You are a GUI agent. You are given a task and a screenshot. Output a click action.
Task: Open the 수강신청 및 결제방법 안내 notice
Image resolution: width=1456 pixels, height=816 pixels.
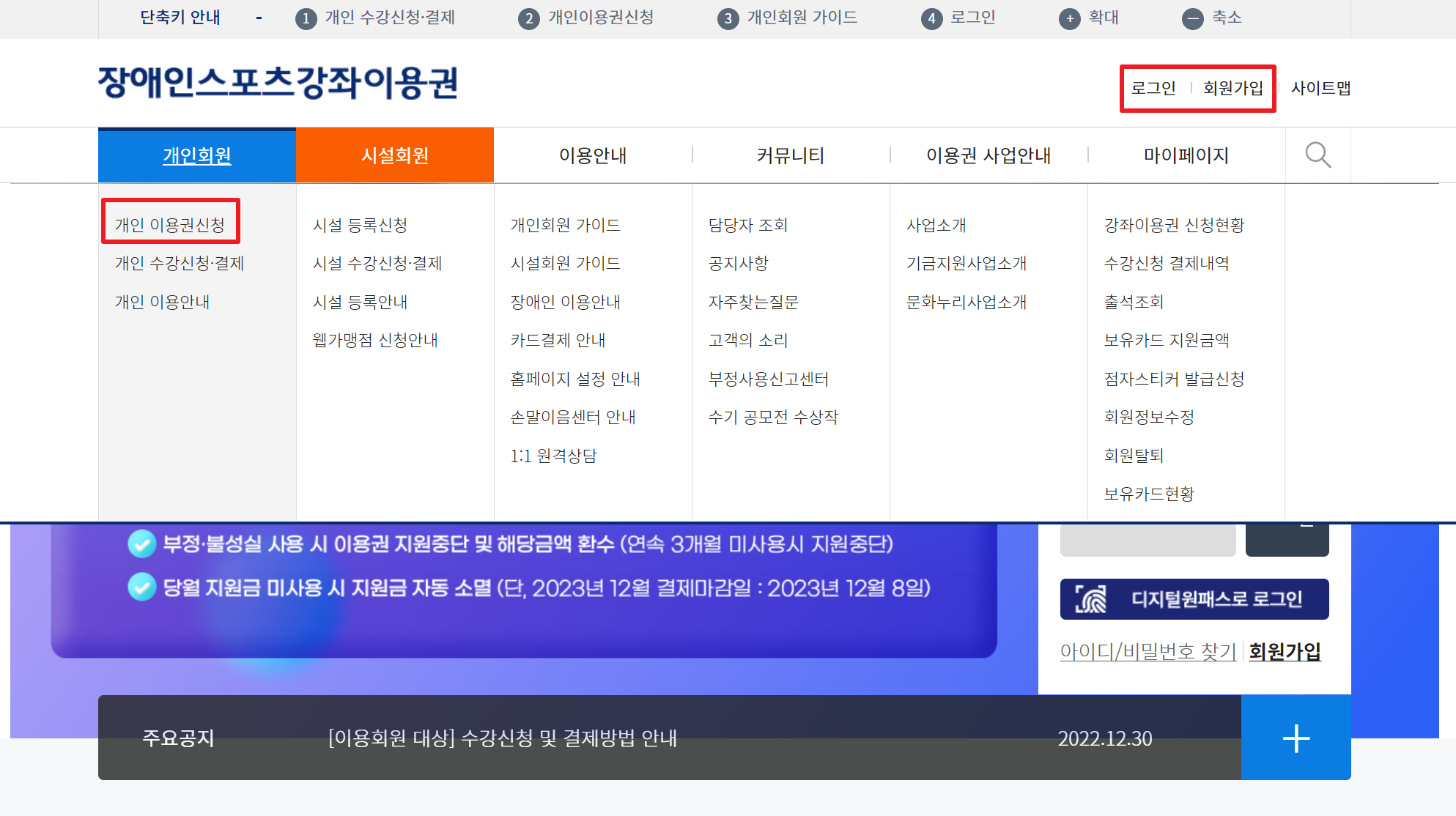click(503, 738)
